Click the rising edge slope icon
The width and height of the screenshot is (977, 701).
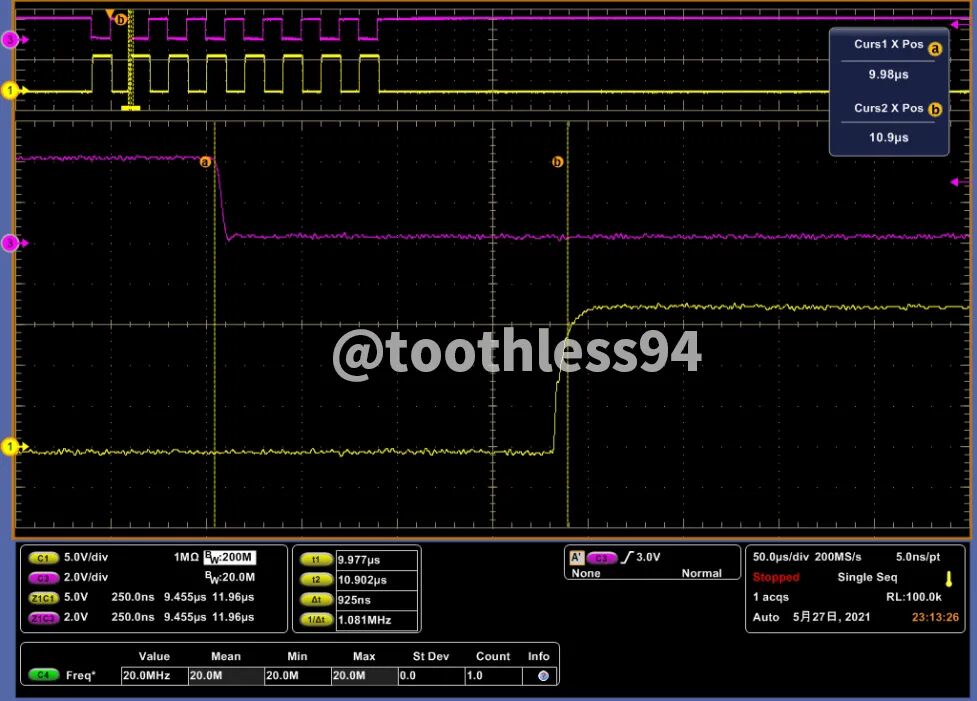click(627, 557)
